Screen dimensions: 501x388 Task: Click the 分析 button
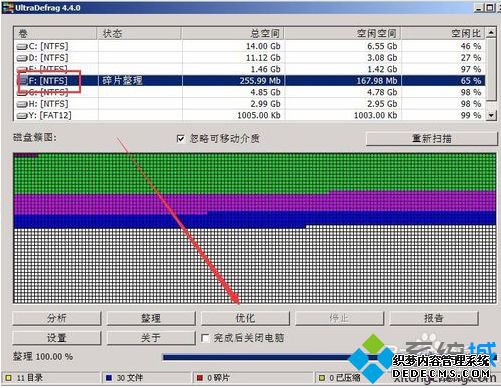coord(57,318)
